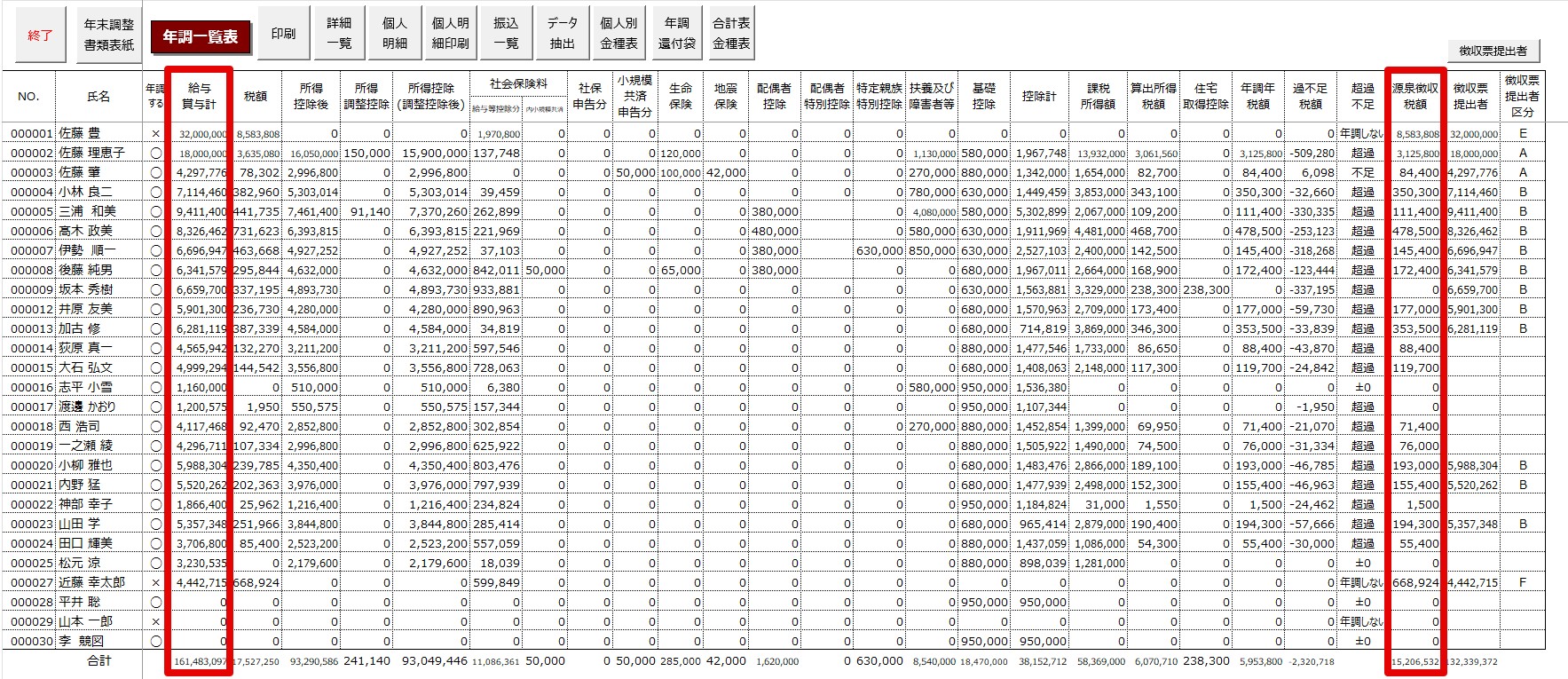The height and width of the screenshot is (679, 1568).
Task: Toggle 年調 mark for 近藤 幸太郎
Action: (x=156, y=582)
